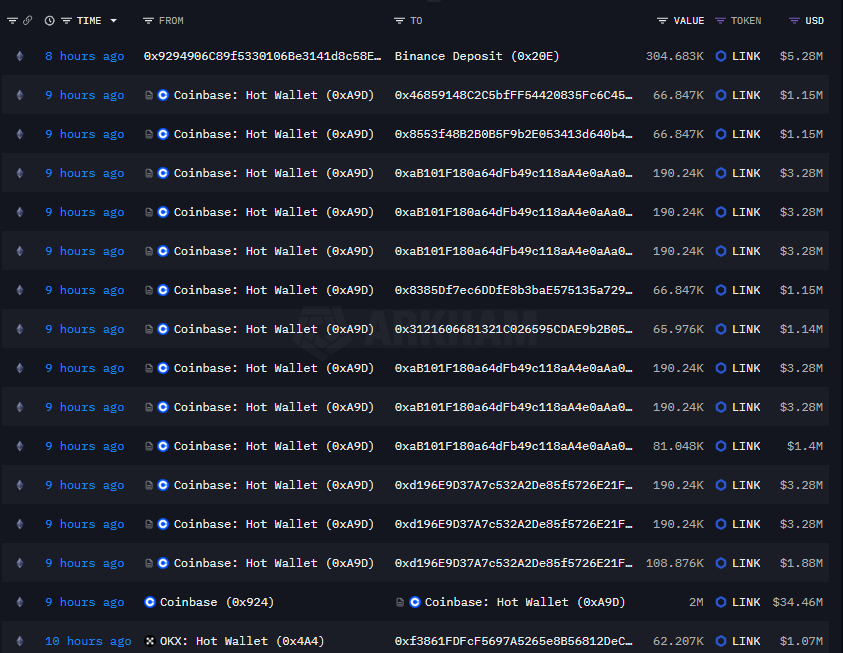Open the USD column filter icon
The height and width of the screenshot is (653, 843).
tap(794, 21)
